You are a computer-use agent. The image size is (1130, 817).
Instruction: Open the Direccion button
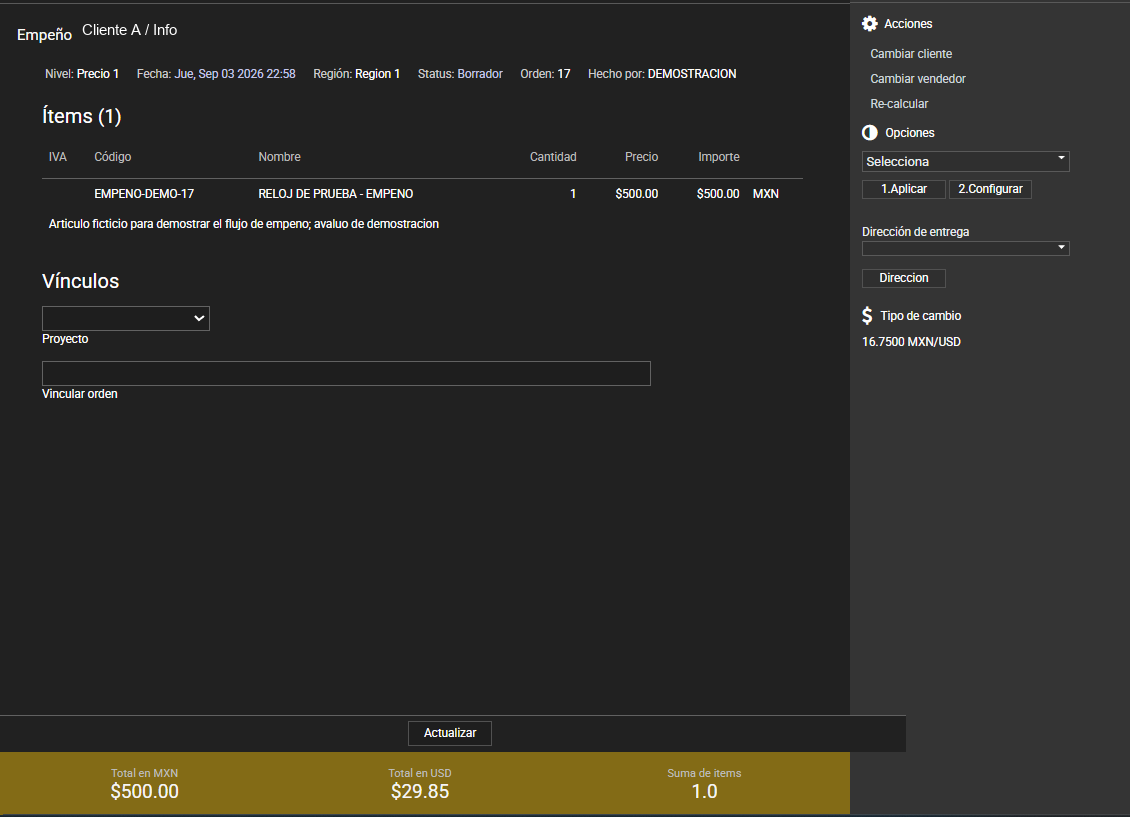point(904,278)
